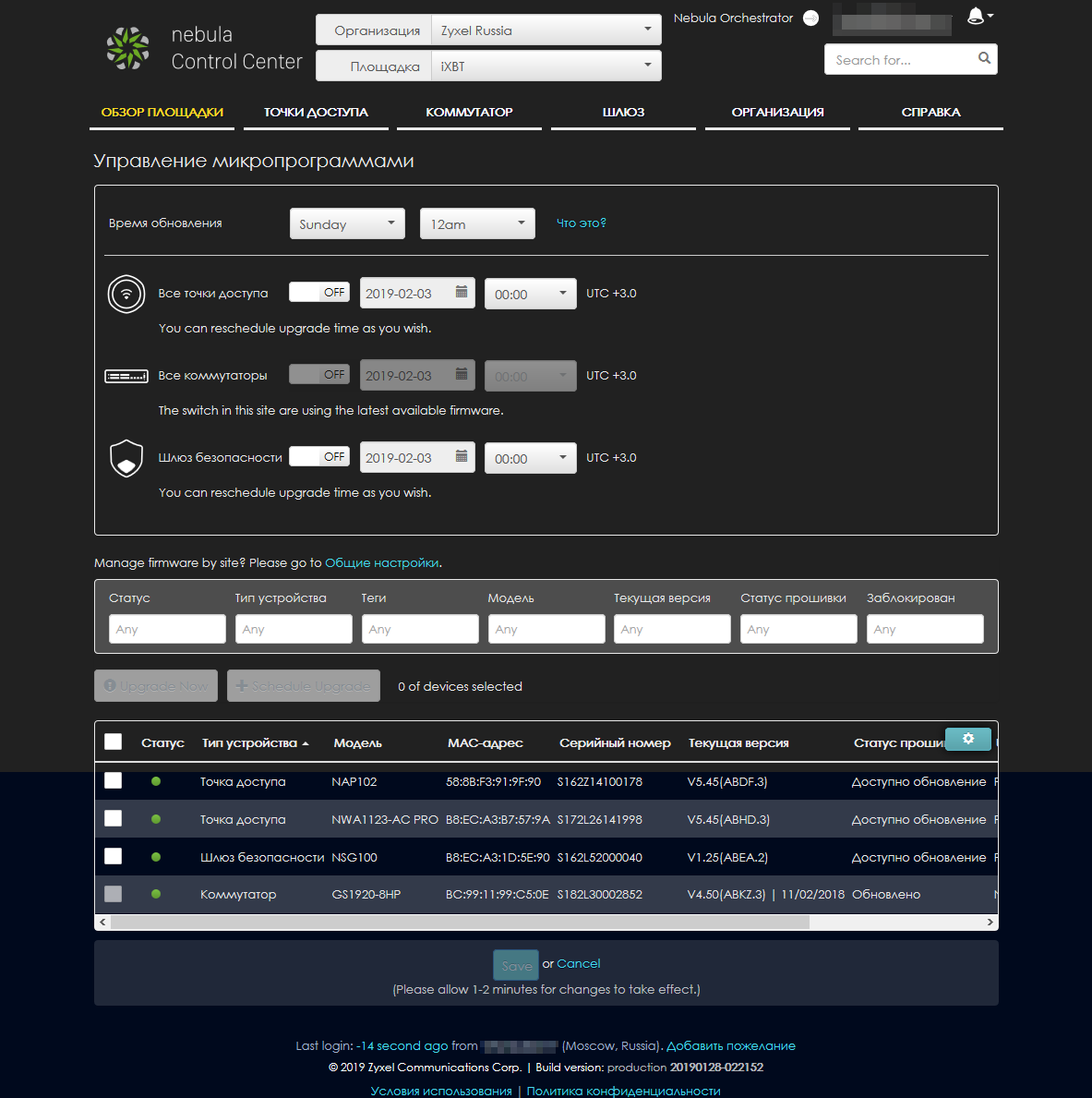Click right arrow of horizontal scrollbar
1092x1098 pixels.
pos(990,923)
